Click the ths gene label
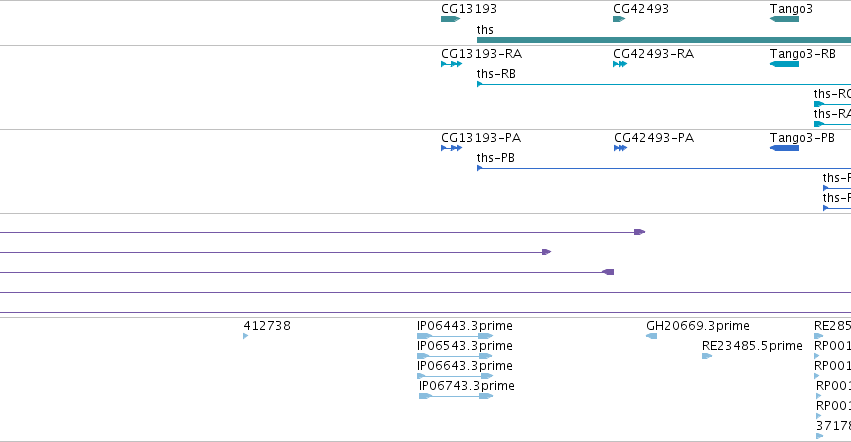 click(485, 30)
